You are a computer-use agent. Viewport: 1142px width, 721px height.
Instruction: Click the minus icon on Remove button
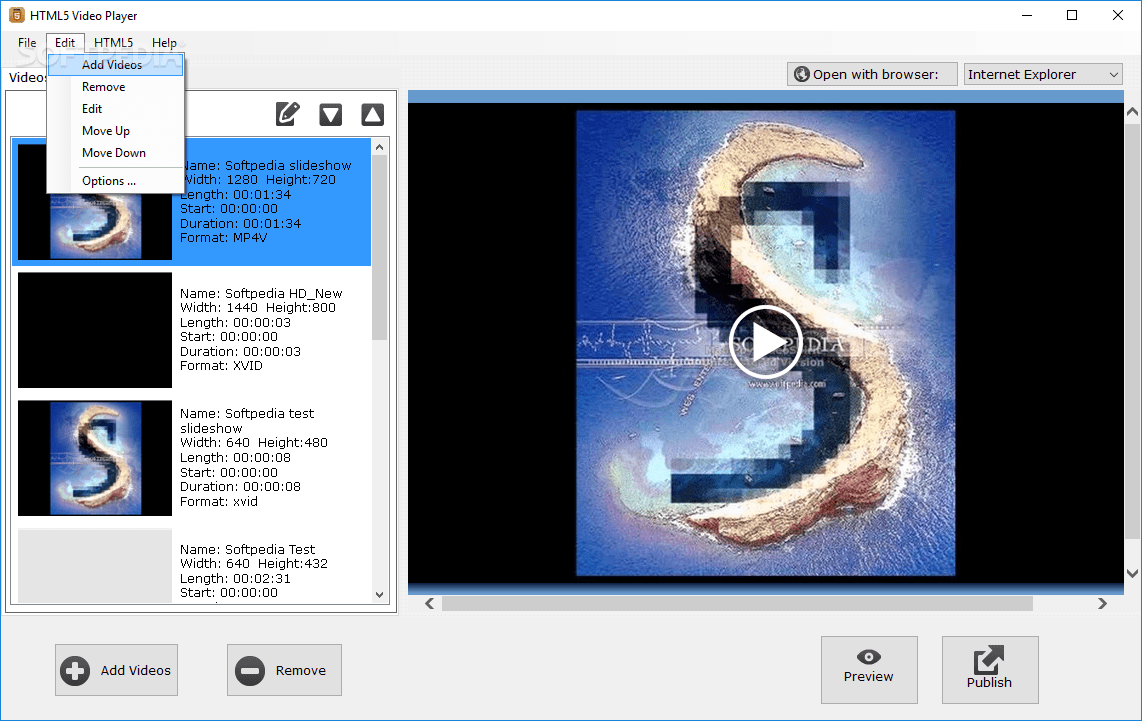[250, 670]
